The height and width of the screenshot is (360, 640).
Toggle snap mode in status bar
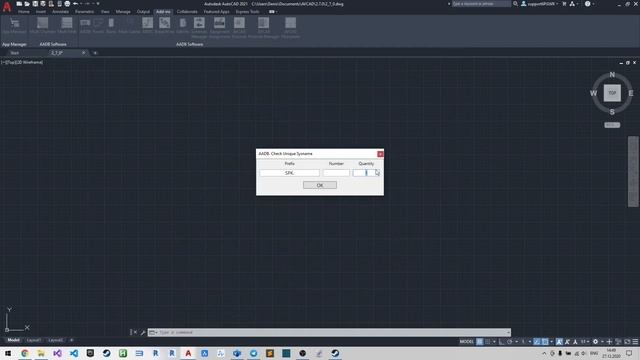click(488, 342)
